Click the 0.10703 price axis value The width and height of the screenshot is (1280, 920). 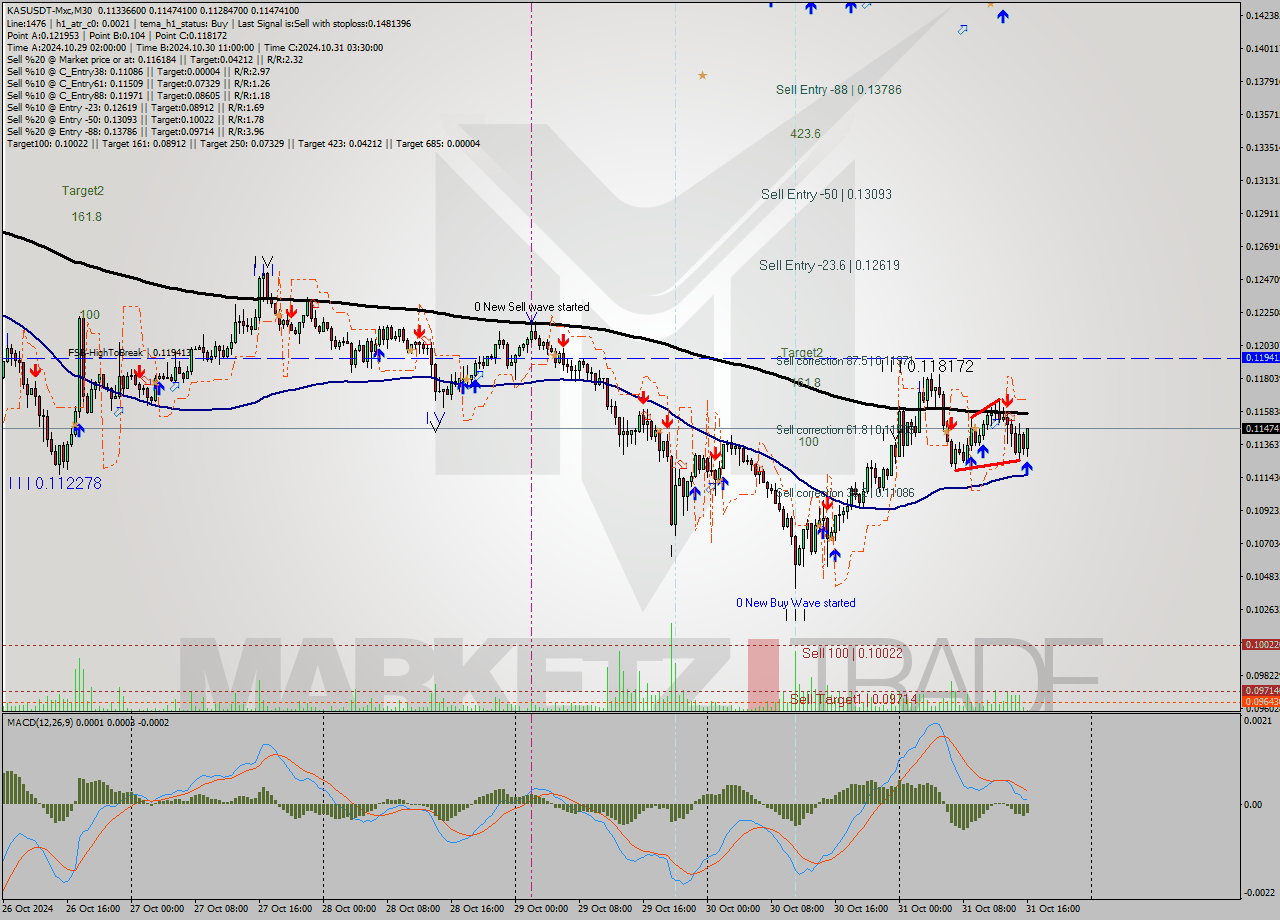(1261, 544)
